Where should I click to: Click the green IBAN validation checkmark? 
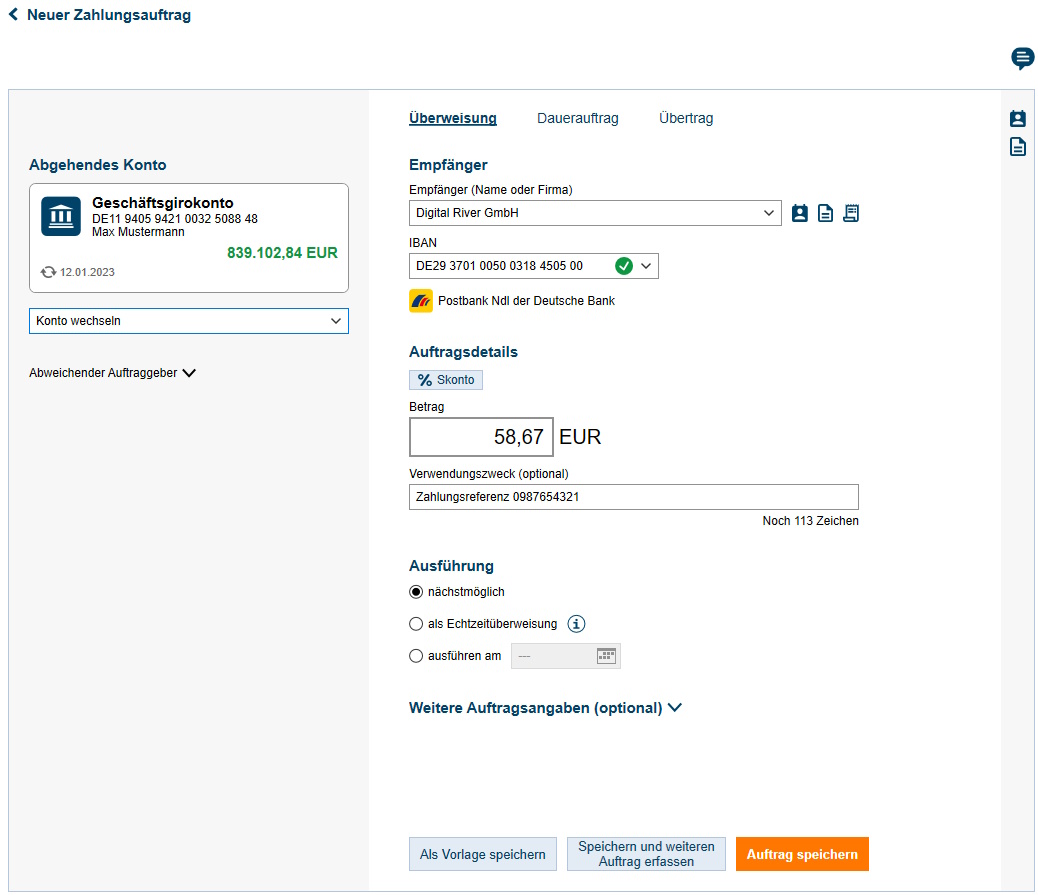pyautogui.click(x=624, y=266)
